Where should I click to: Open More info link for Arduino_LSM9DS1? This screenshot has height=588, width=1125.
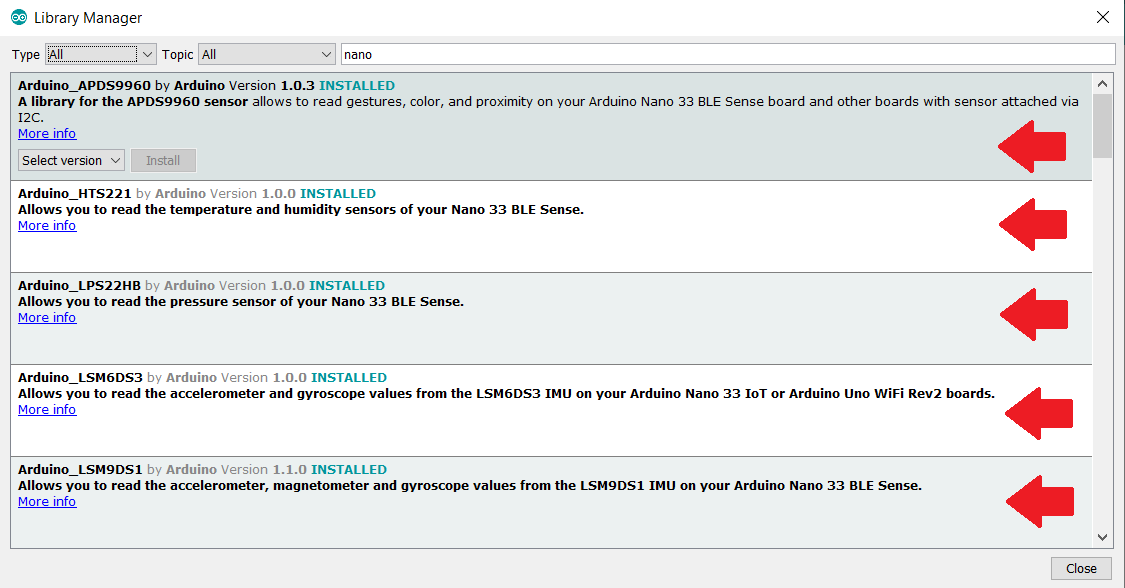tap(47, 502)
